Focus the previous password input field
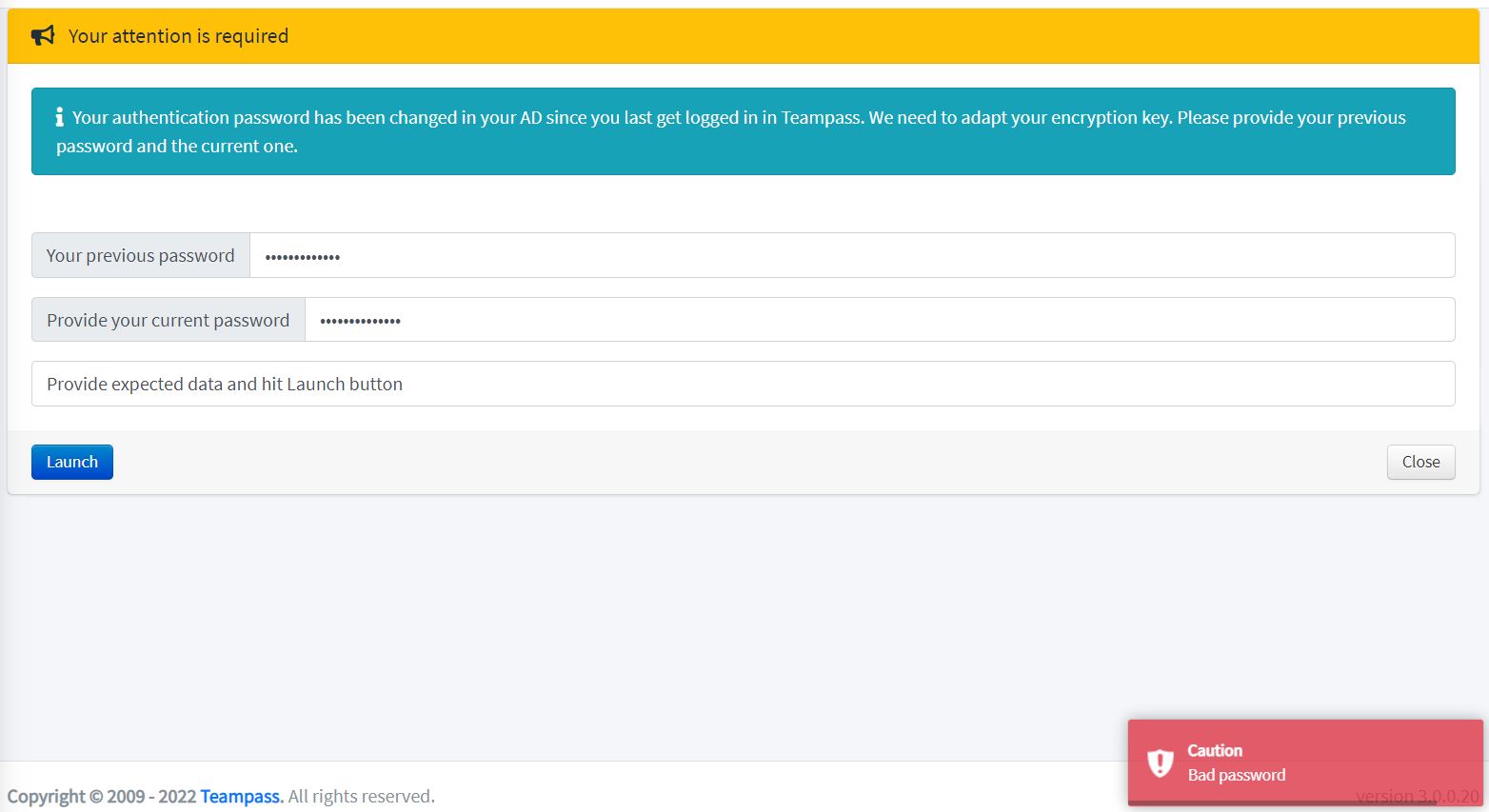Image resolution: width=1489 pixels, height=812 pixels. point(852,255)
